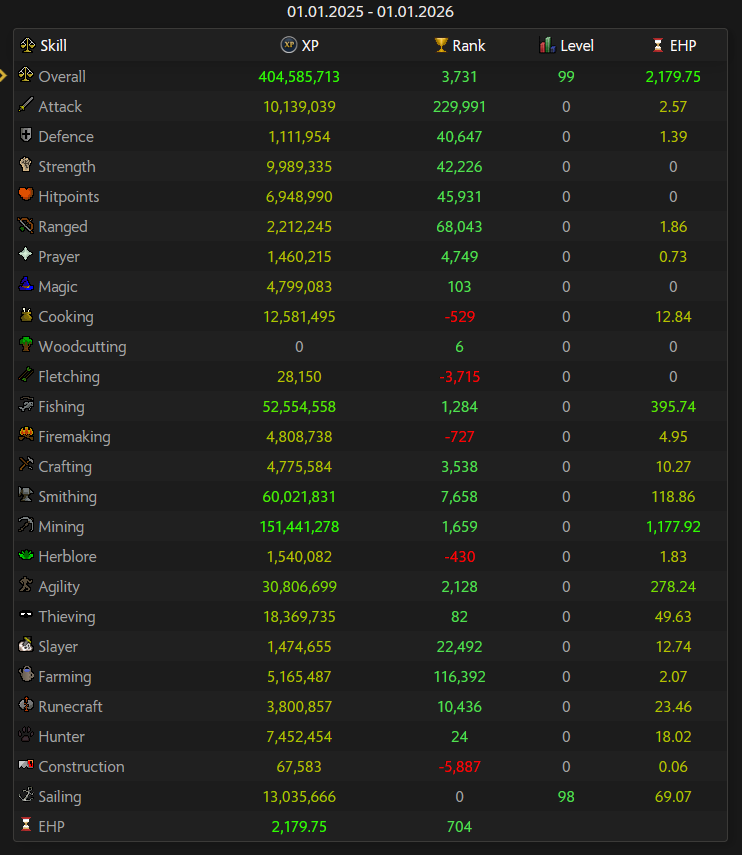This screenshot has width=742, height=855.
Task: Click Agility XP value 30,806,699
Action: (x=299, y=587)
